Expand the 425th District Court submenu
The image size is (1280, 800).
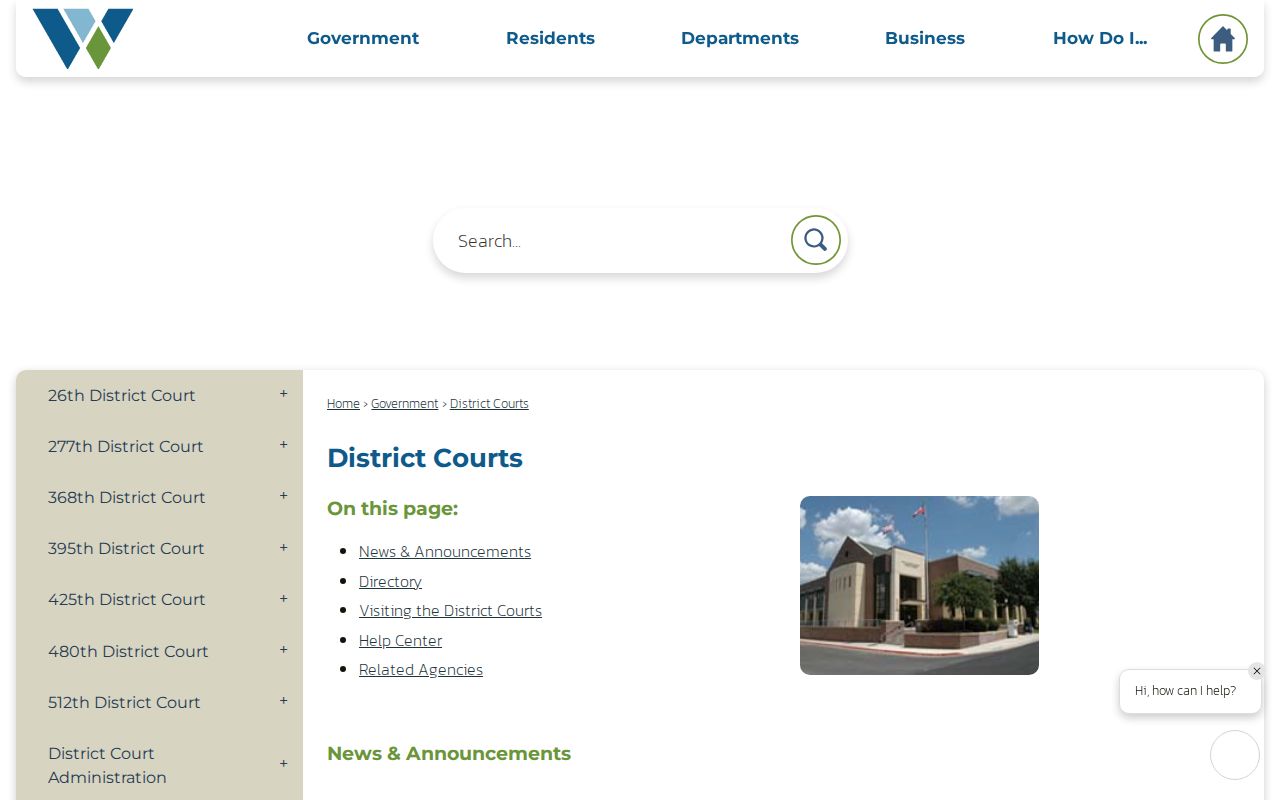click(x=283, y=599)
